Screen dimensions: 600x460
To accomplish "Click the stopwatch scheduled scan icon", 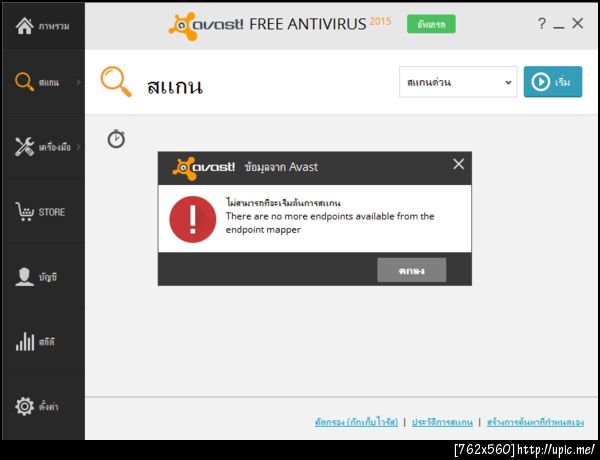I will click(116, 139).
